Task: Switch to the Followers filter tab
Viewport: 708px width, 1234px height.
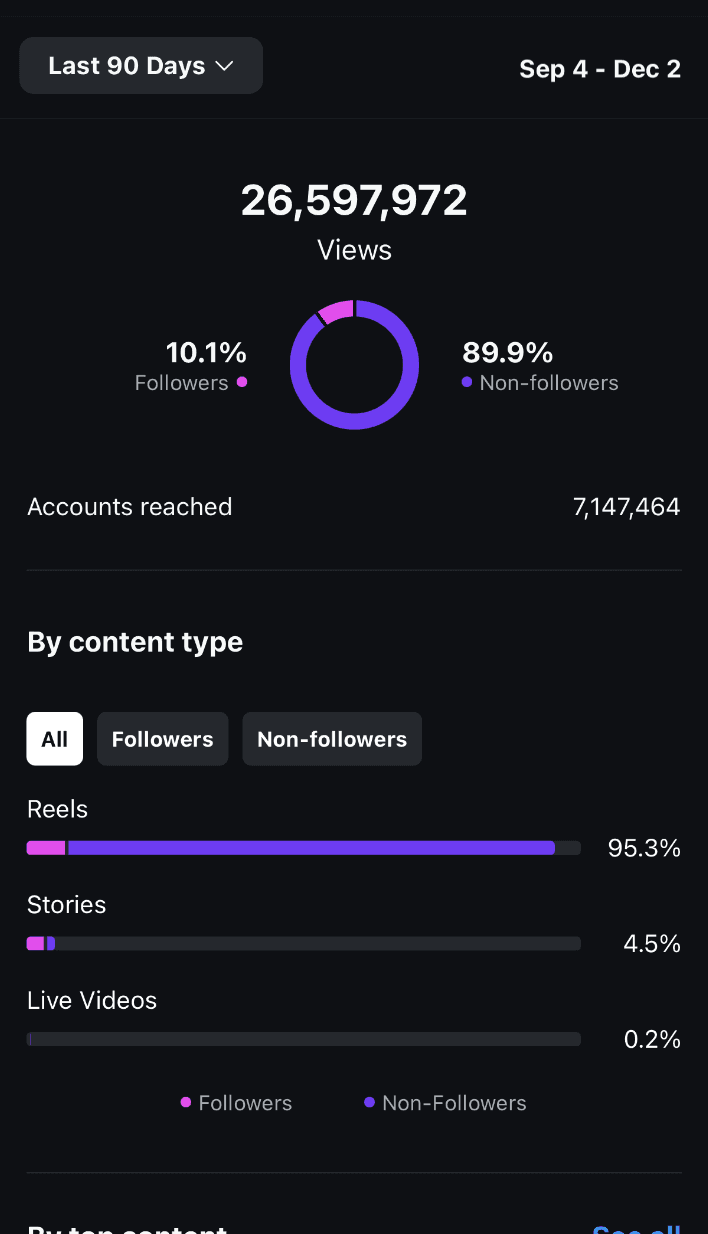Action: 162,739
